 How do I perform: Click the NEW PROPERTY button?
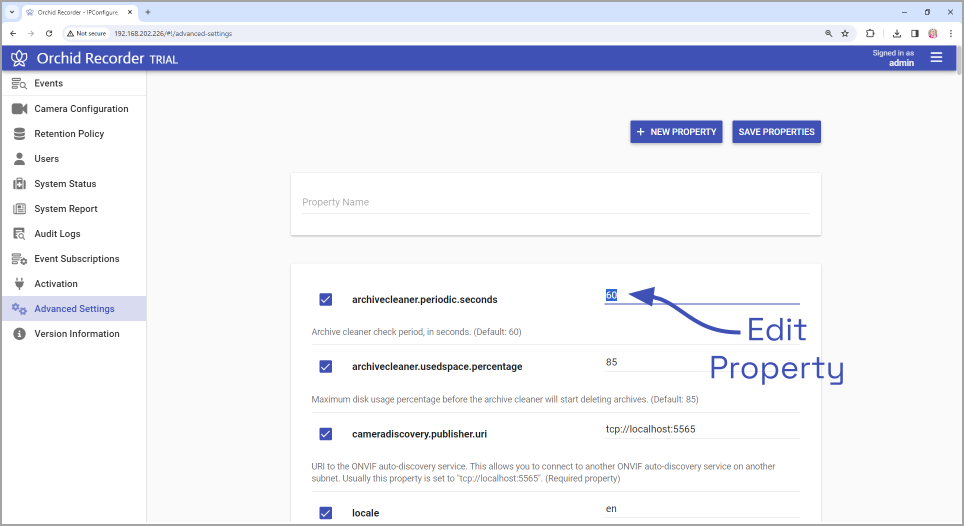pos(676,132)
